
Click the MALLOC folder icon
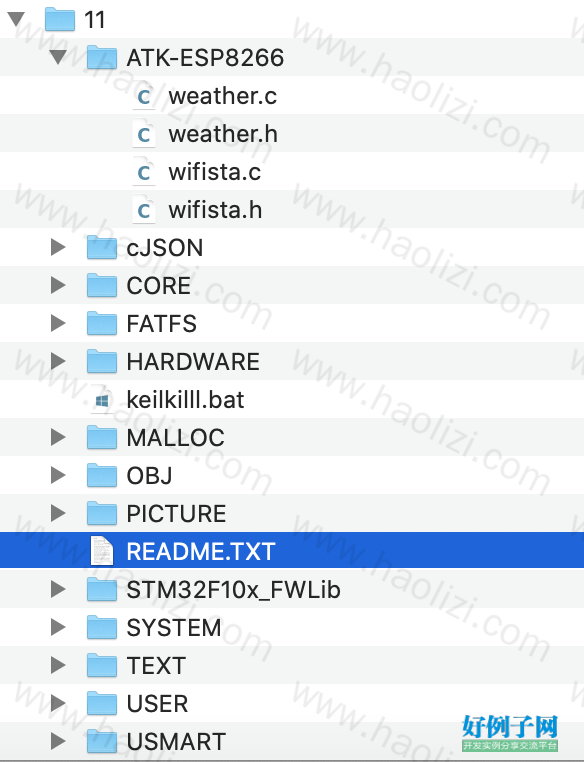102,437
